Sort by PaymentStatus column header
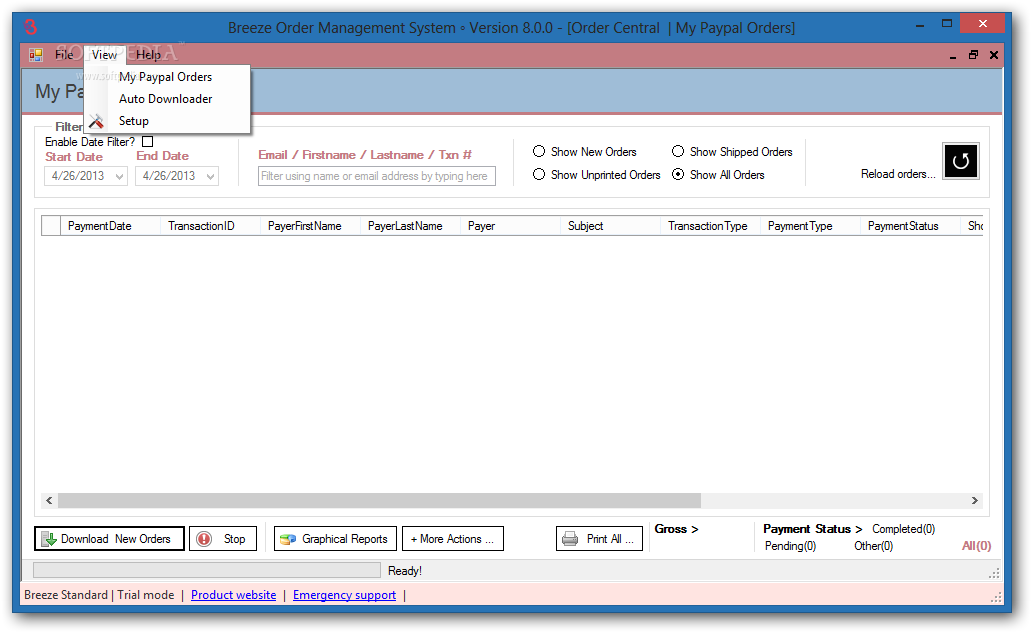 click(x=910, y=226)
